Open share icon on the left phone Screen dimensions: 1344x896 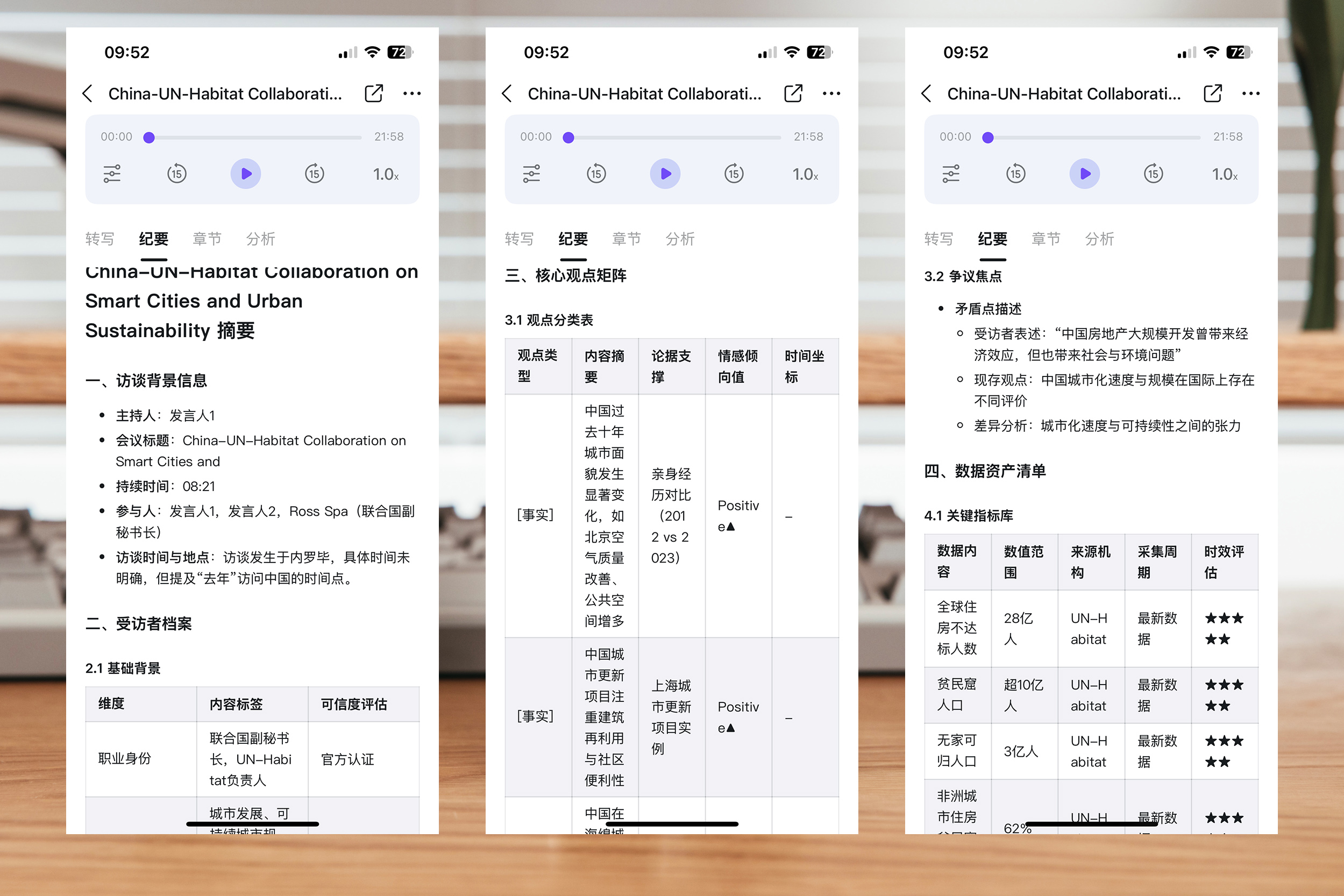pyautogui.click(x=374, y=93)
